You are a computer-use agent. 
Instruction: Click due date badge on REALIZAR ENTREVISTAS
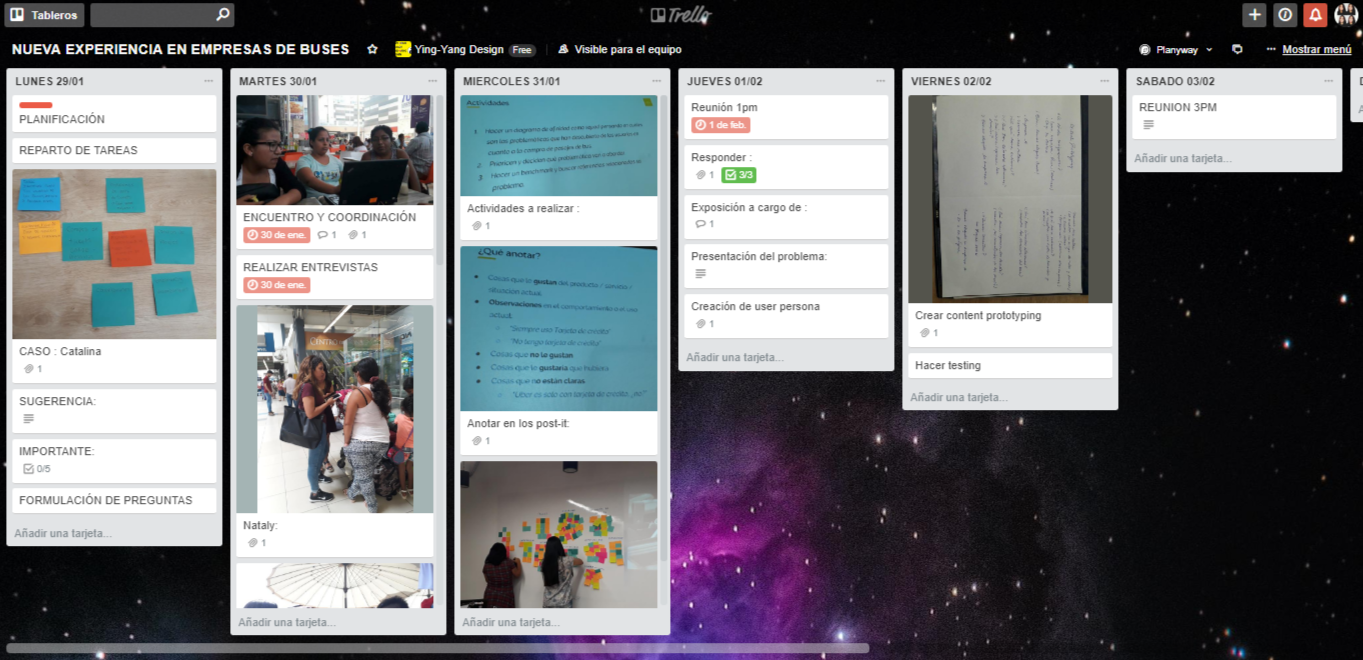[277, 285]
